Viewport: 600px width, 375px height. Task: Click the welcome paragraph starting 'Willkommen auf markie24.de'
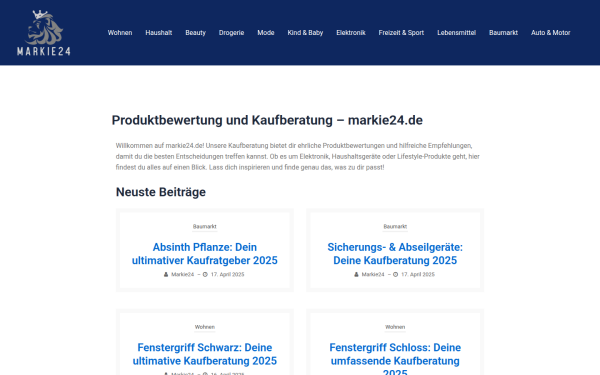[x=298, y=157]
